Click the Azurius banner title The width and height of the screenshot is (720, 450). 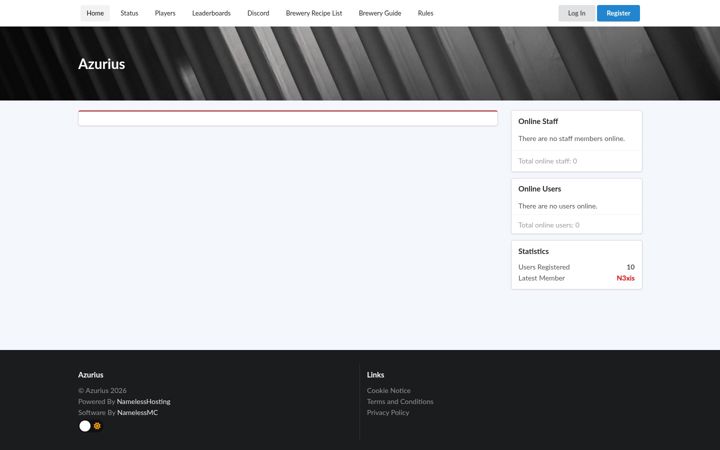tap(101, 64)
